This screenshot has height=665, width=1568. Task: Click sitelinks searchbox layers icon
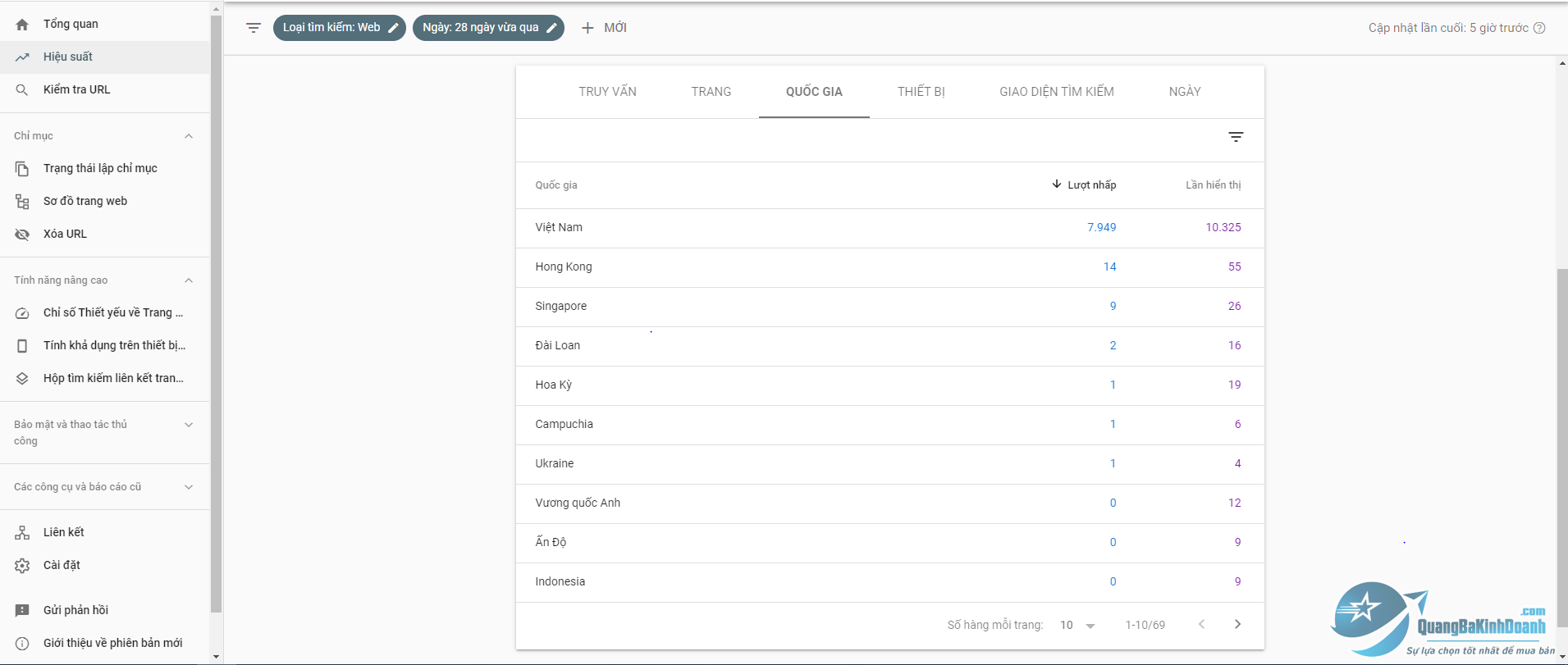[x=22, y=379]
